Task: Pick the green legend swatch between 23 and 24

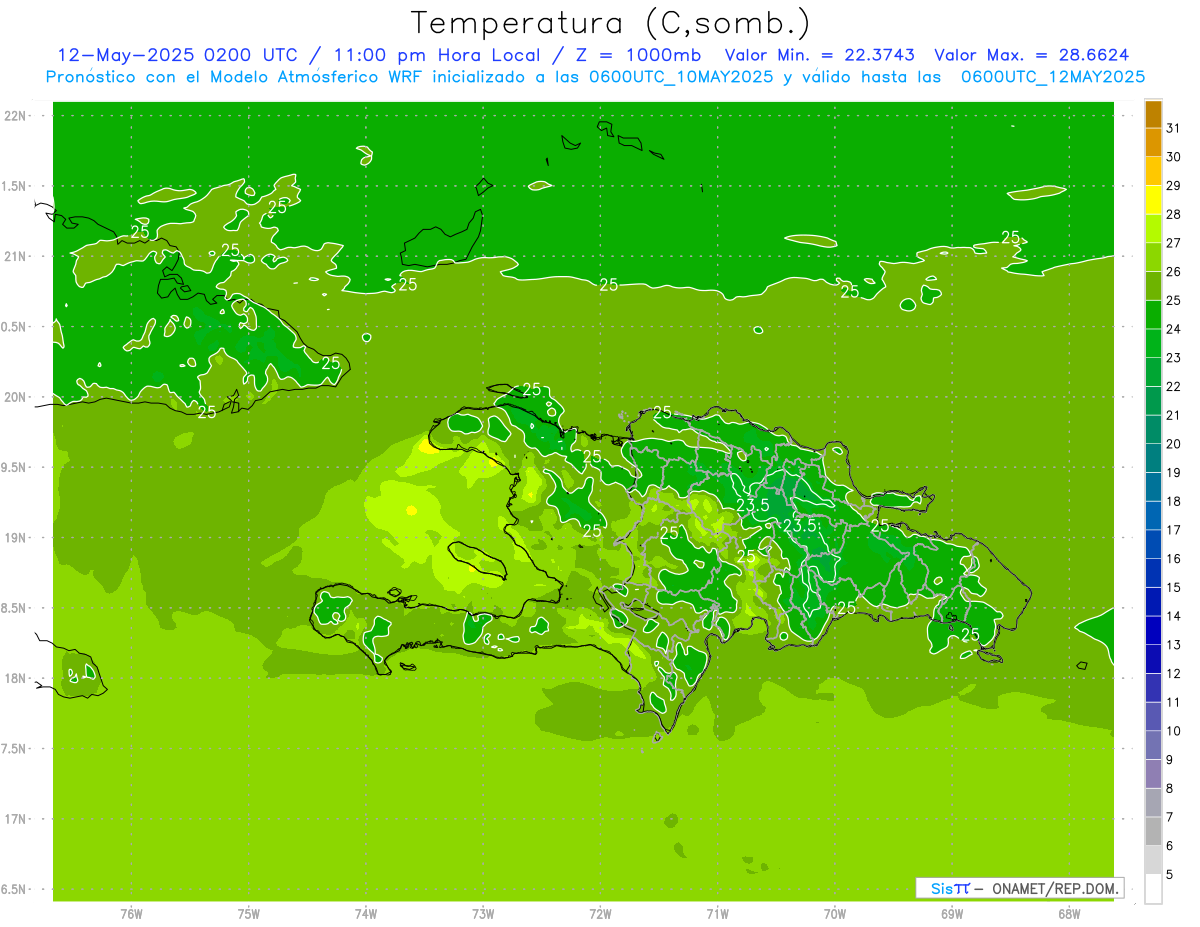Action: pyautogui.click(x=1153, y=344)
